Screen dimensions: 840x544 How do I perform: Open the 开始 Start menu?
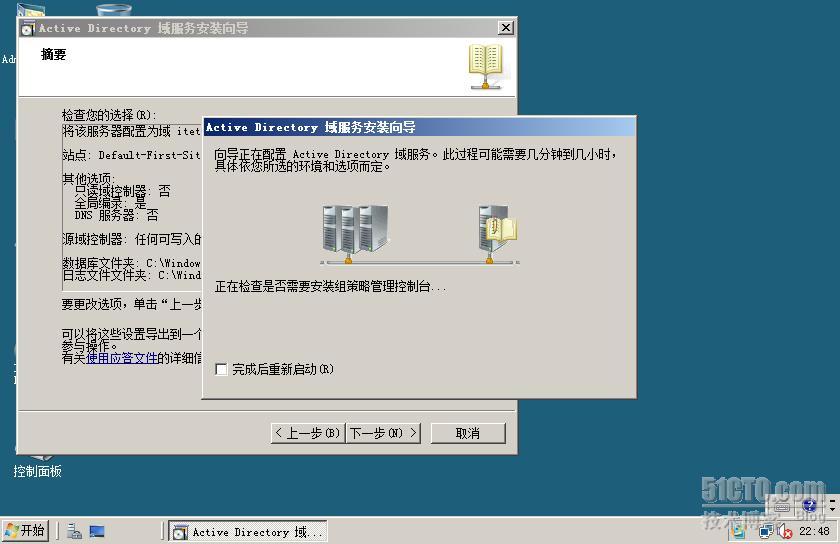[25, 531]
